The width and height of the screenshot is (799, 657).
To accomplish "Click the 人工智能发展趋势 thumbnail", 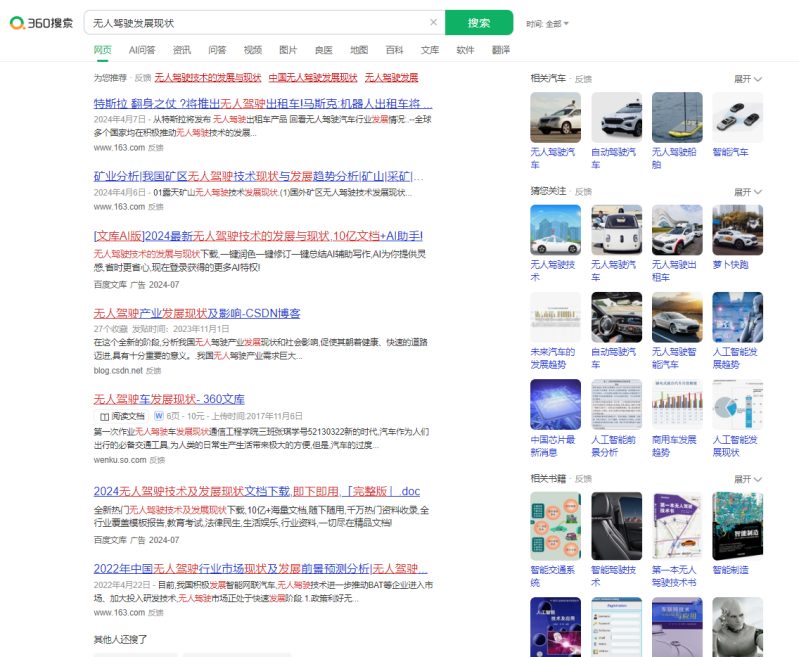I will 738,317.
